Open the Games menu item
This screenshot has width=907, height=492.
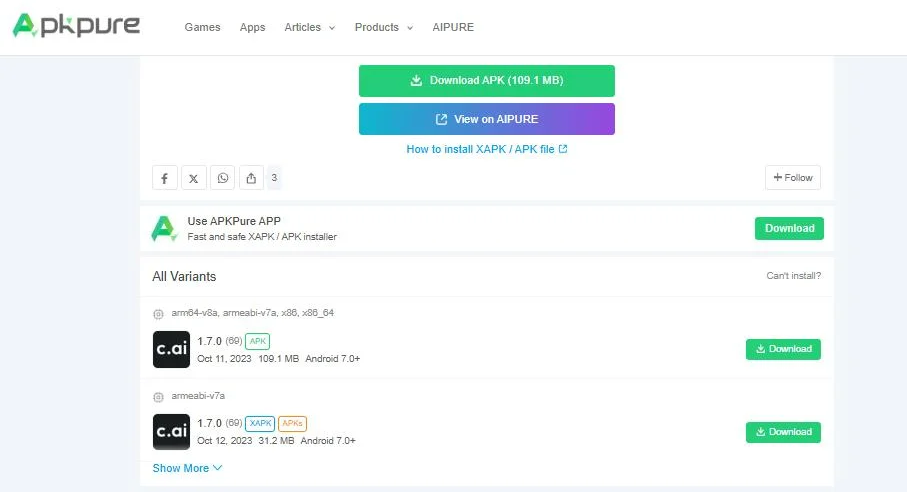[x=202, y=27]
